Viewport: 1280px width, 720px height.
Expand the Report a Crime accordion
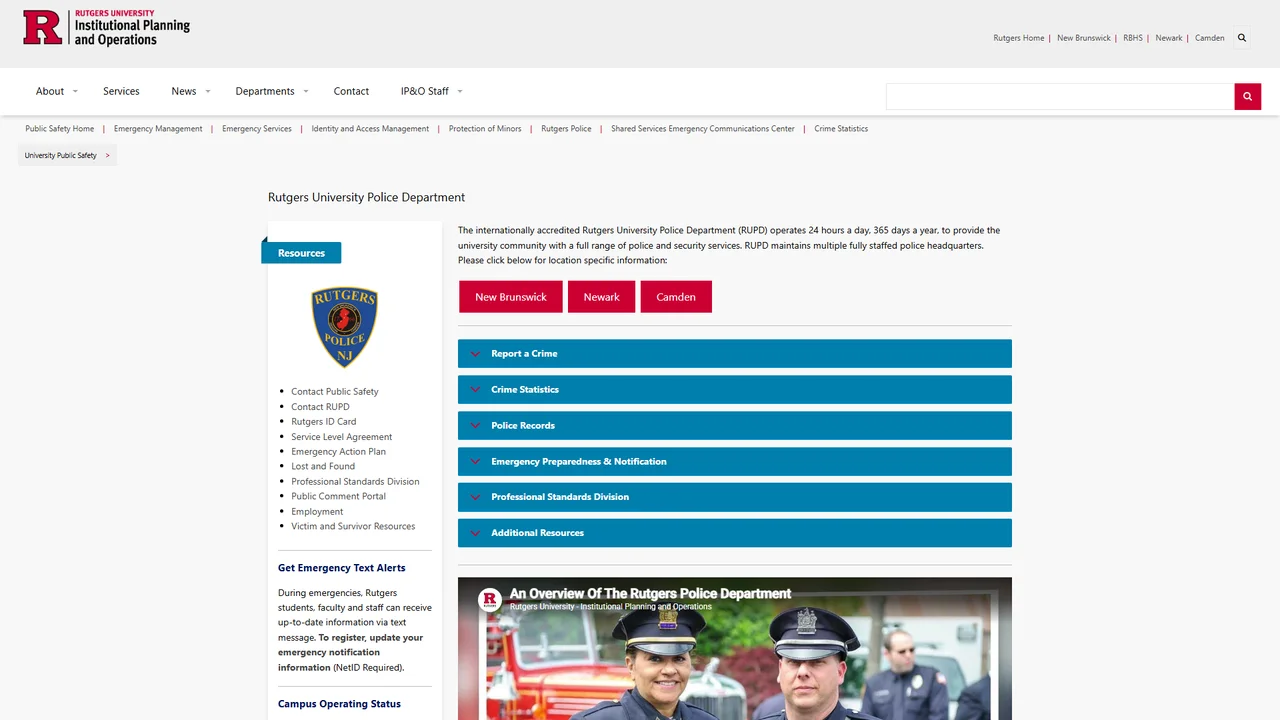[735, 354]
